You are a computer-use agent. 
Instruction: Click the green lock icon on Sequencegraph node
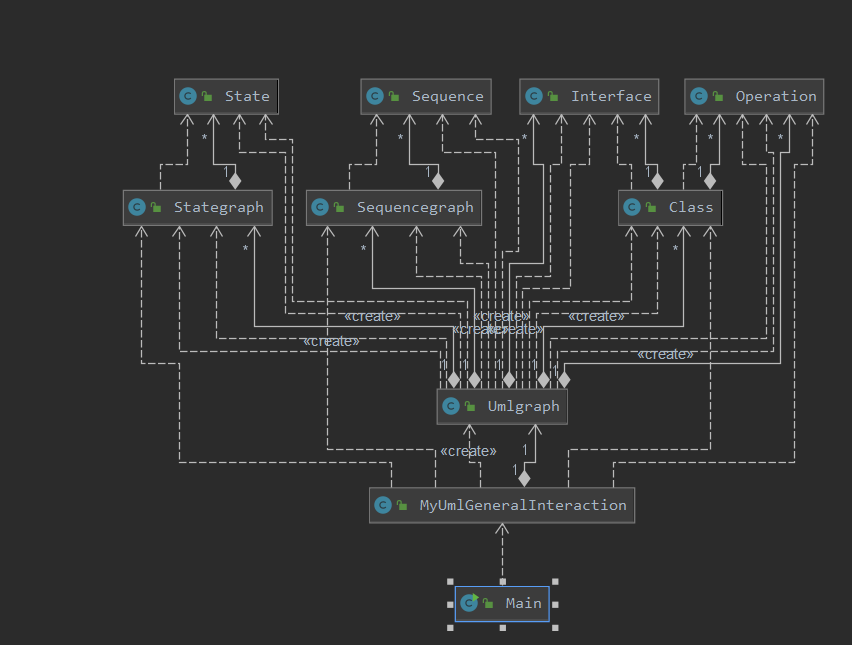pos(339,208)
